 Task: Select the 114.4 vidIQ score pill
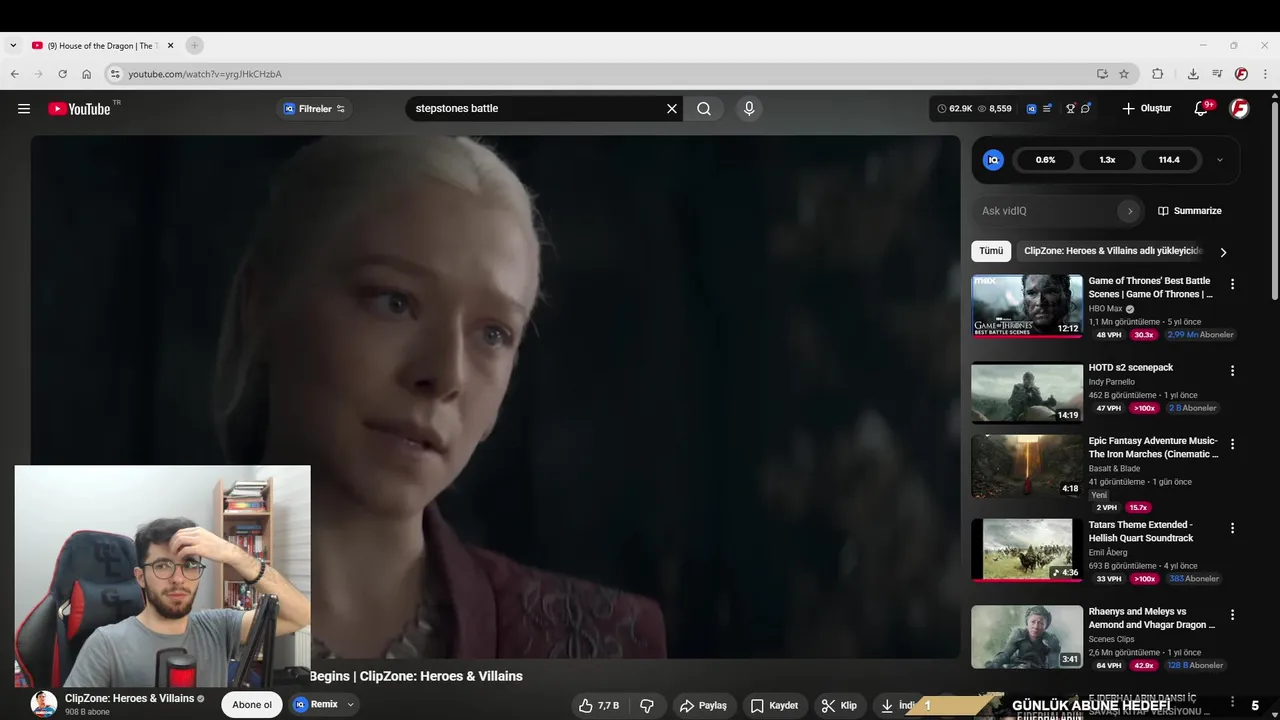(x=1169, y=160)
